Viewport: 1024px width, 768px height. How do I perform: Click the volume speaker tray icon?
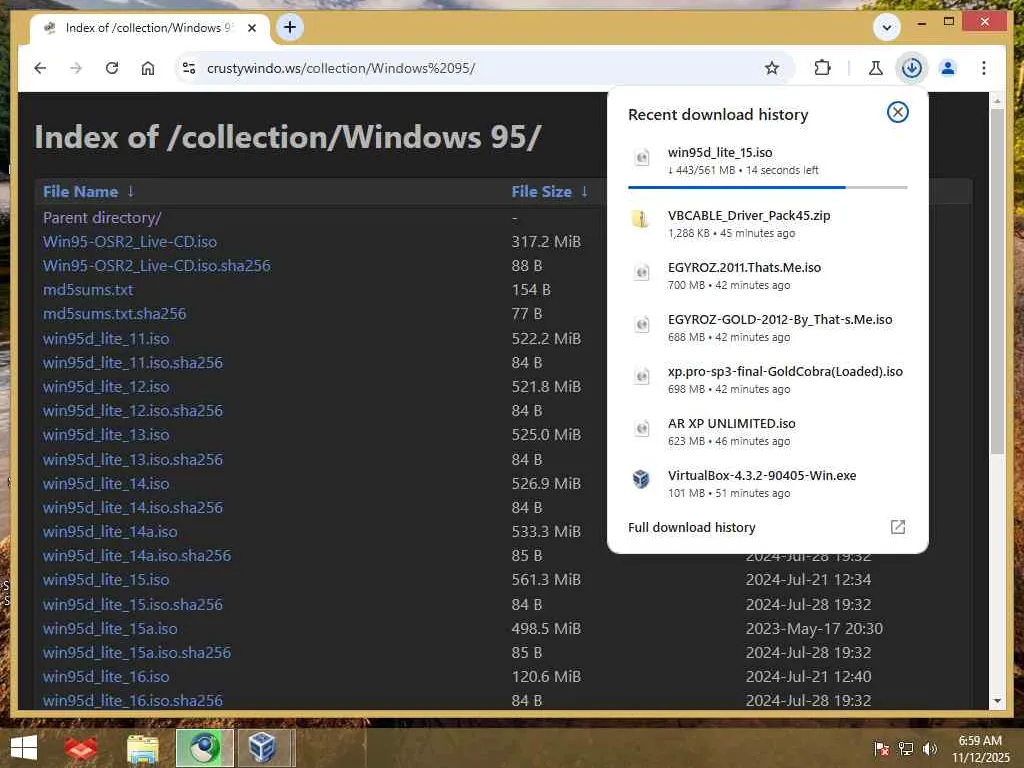[x=930, y=748]
